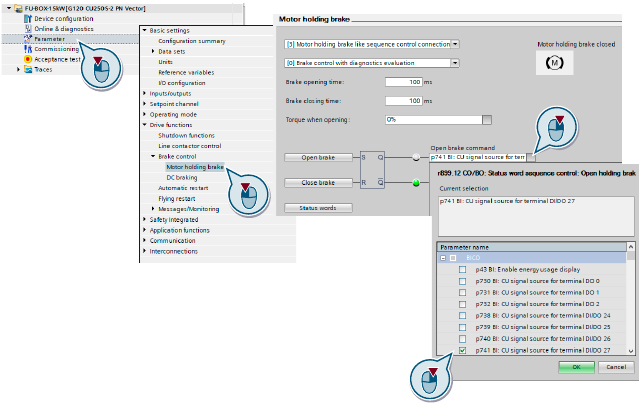Expand Safety Integrated section
639x404 pixels.
(144, 219)
